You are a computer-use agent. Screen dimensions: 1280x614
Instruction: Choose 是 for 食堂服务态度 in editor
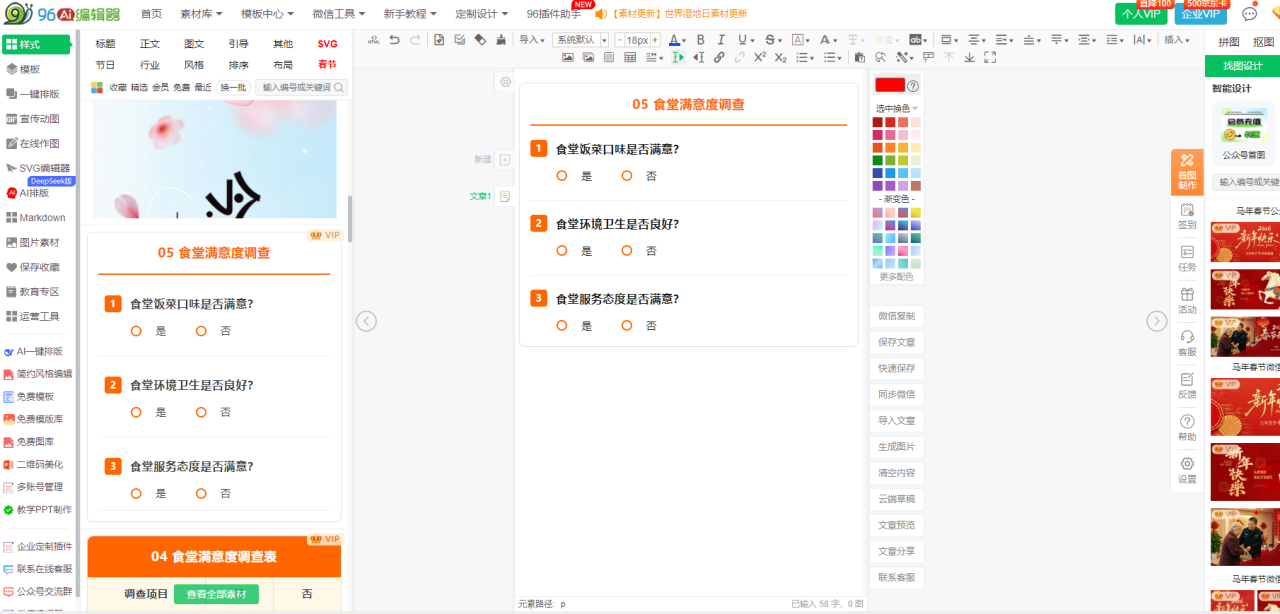(562, 326)
